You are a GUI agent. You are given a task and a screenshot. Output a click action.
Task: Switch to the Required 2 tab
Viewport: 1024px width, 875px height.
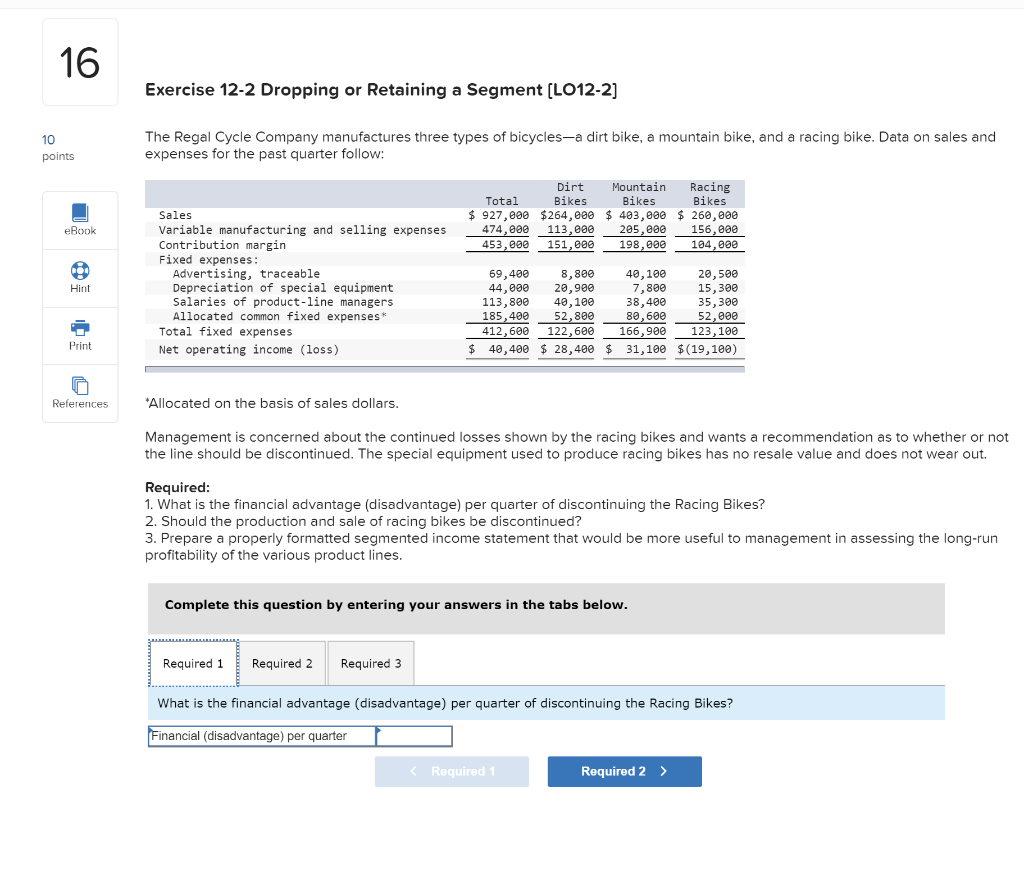pos(282,663)
